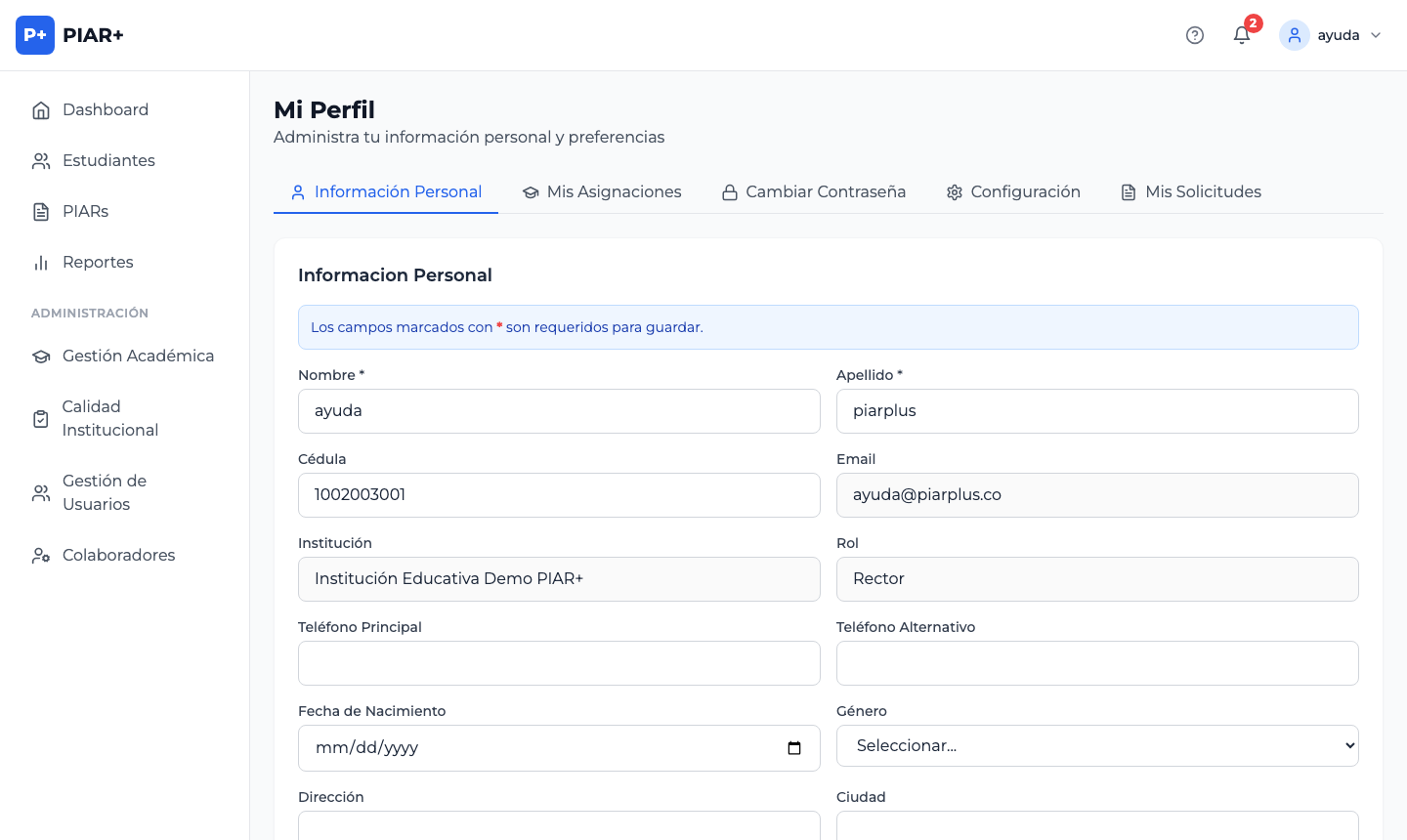Click the Reportes bar chart icon
This screenshot has width=1407, height=840.
click(x=41, y=263)
